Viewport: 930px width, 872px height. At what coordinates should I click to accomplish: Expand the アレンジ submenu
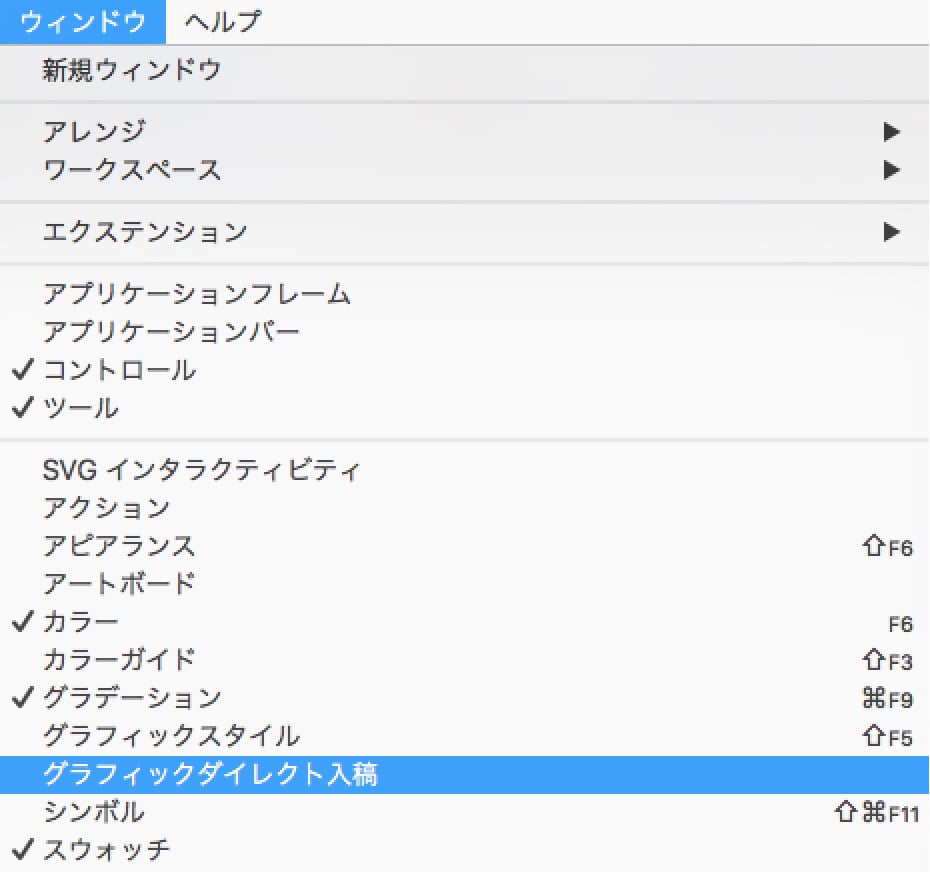point(95,131)
